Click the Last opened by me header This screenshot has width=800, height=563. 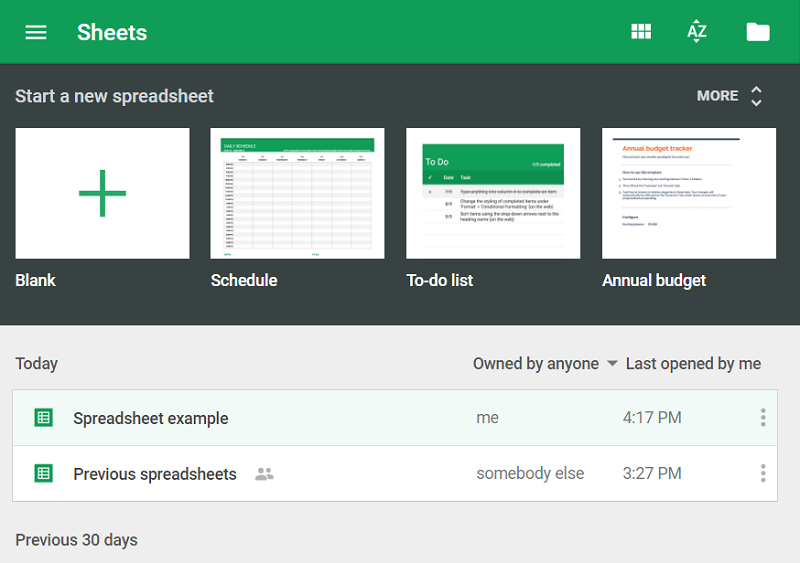[x=693, y=363]
